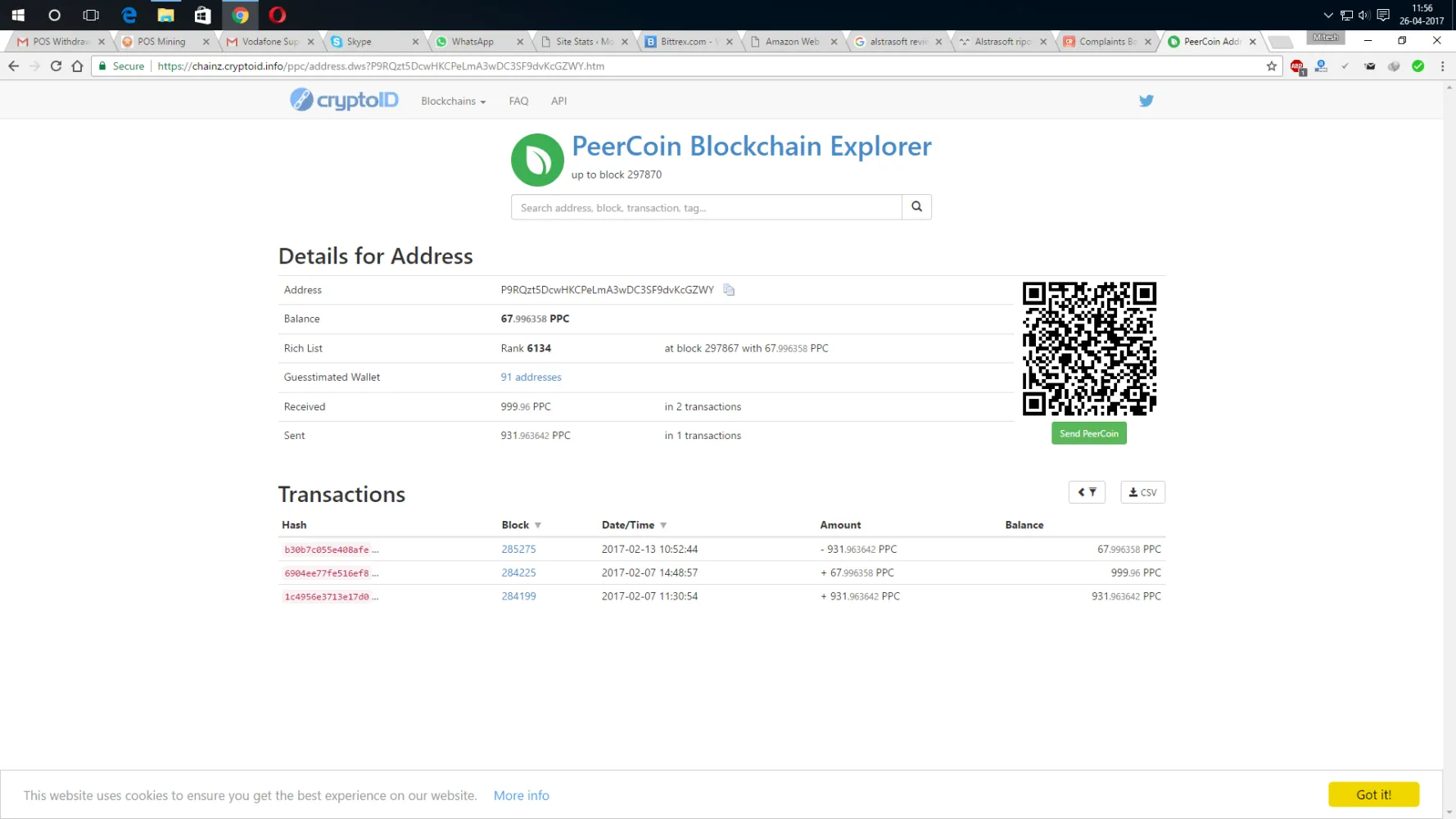Dismiss cookie notice with Got it!
The height and width of the screenshot is (819, 1456).
pos(1373,794)
